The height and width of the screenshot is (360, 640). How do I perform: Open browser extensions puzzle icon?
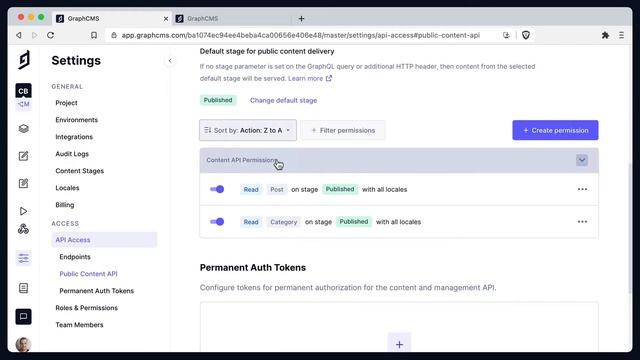605,35
